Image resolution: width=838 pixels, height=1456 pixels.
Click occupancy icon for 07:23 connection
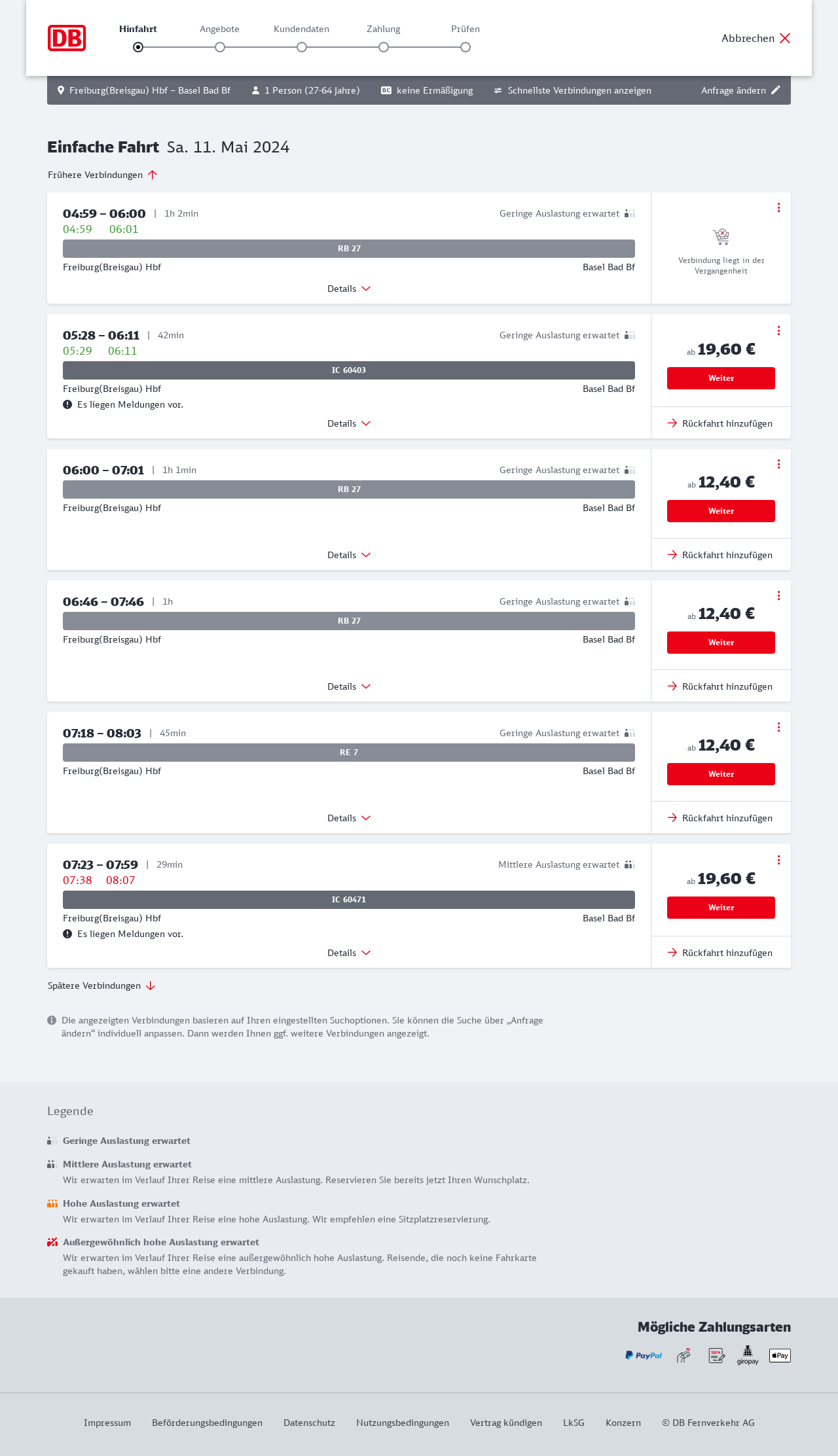coord(629,864)
